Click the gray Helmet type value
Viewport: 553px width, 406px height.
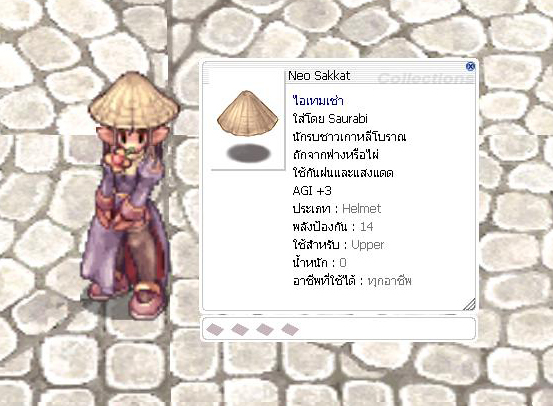pos(361,209)
